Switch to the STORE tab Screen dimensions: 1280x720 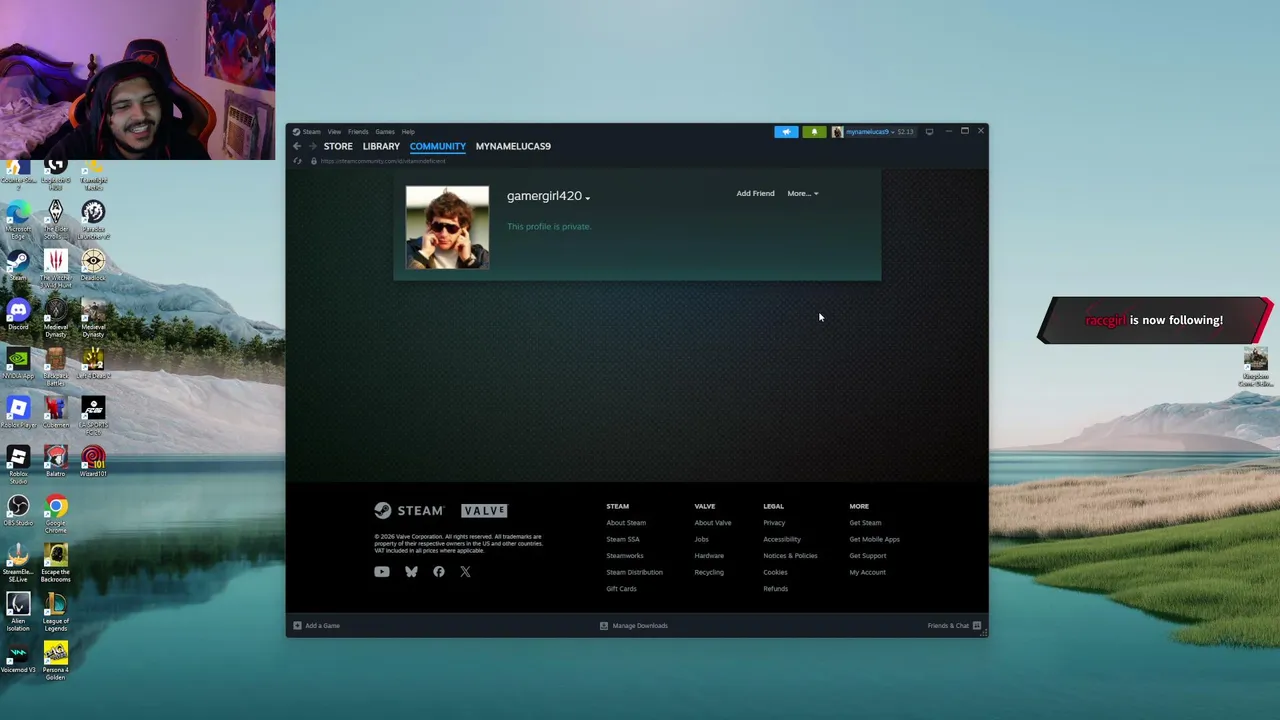338,146
